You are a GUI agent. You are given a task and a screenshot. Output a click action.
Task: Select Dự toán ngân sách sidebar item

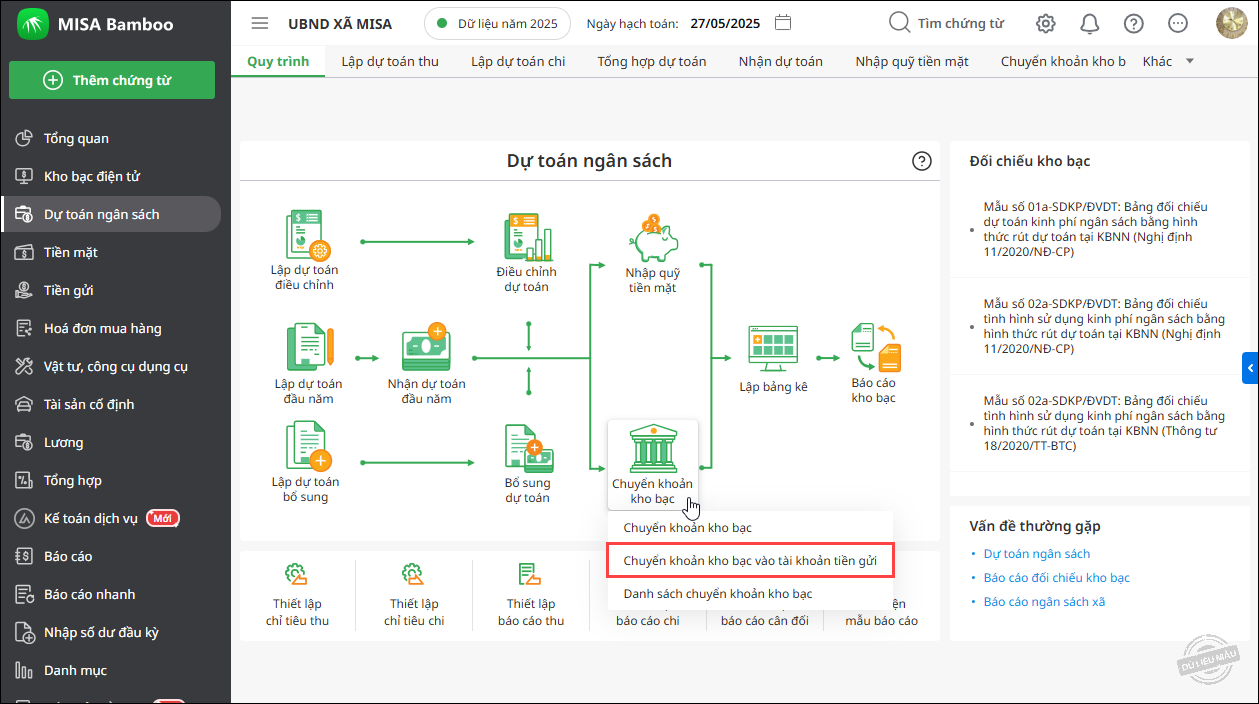point(111,214)
